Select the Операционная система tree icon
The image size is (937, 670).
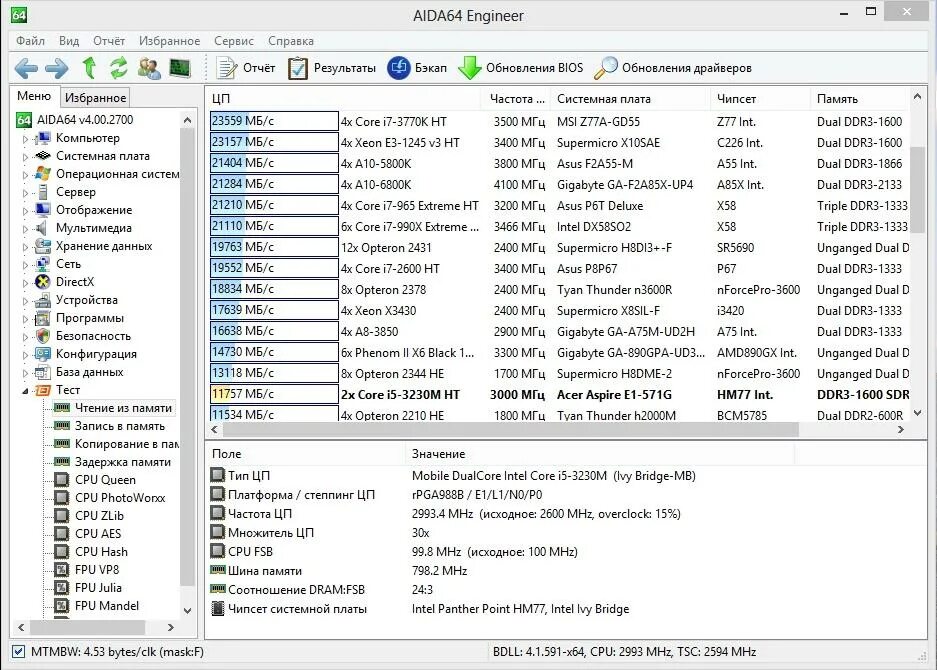[x=42, y=174]
